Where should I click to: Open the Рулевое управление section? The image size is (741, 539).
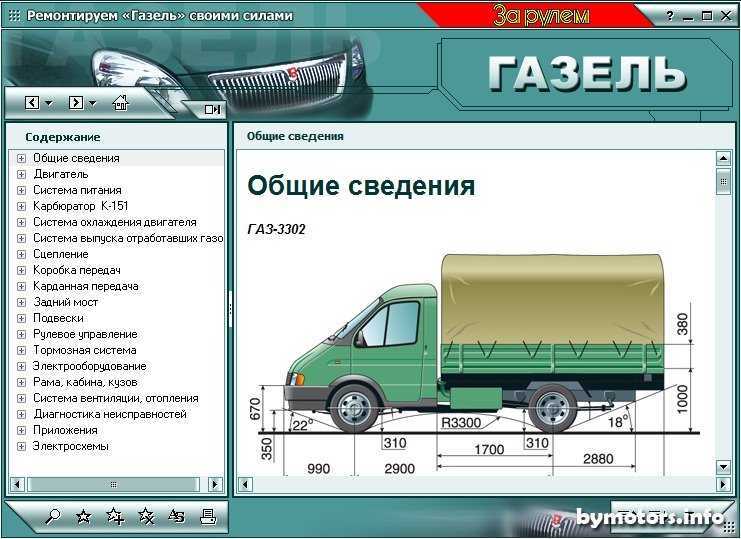coord(85,334)
